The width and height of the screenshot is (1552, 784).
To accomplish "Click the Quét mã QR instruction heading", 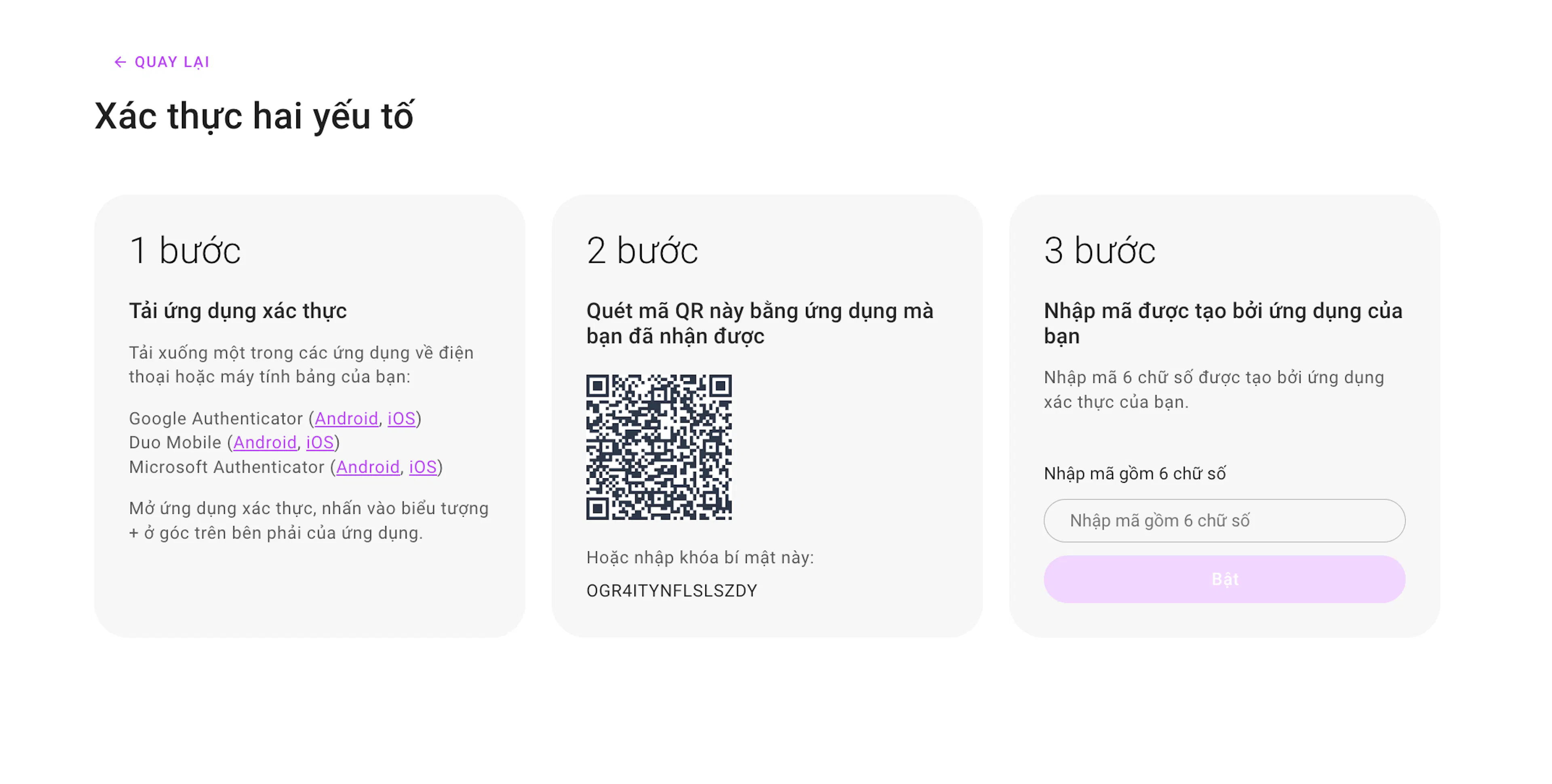I will coord(760,324).
